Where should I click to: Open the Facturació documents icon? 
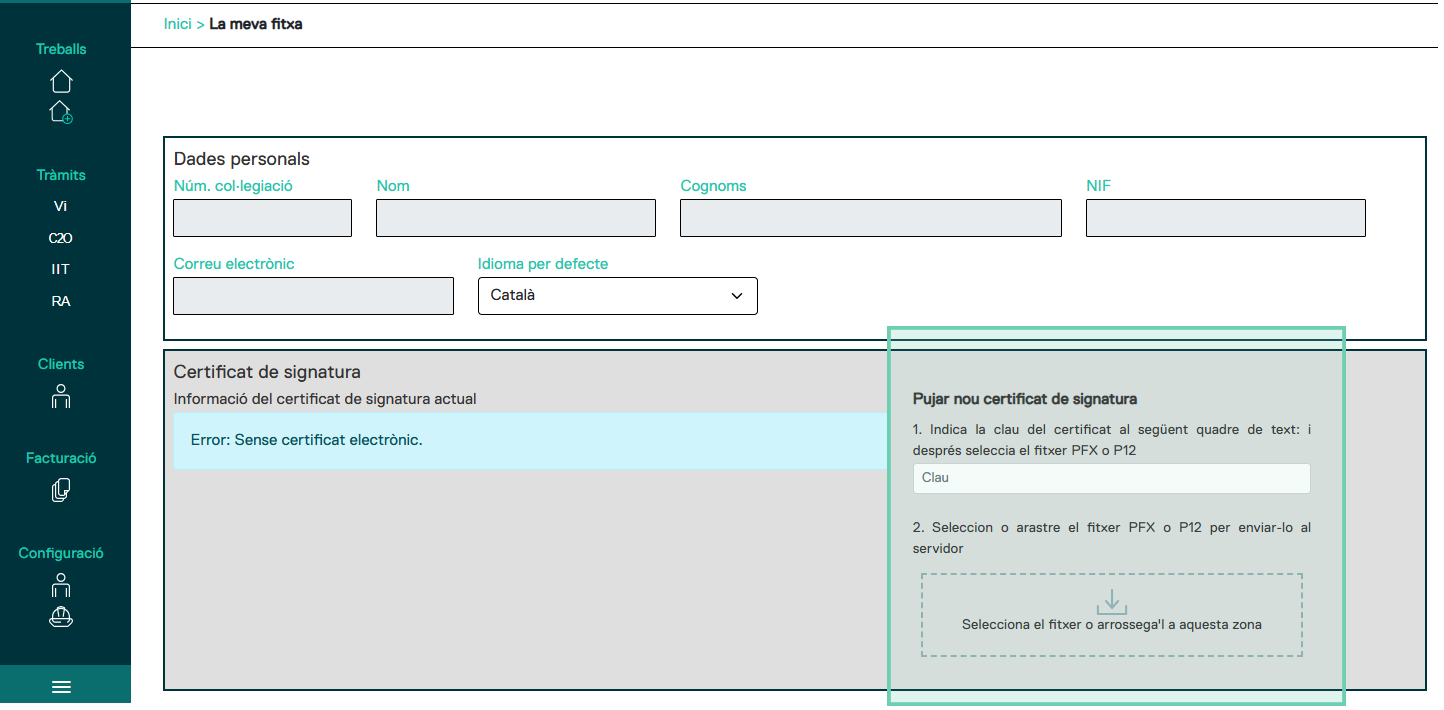[x=61, y=490]
